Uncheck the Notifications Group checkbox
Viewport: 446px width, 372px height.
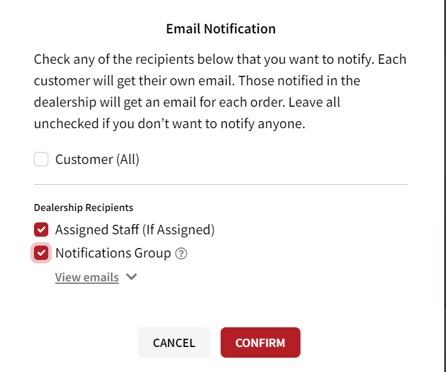click(x=41, y=253)
